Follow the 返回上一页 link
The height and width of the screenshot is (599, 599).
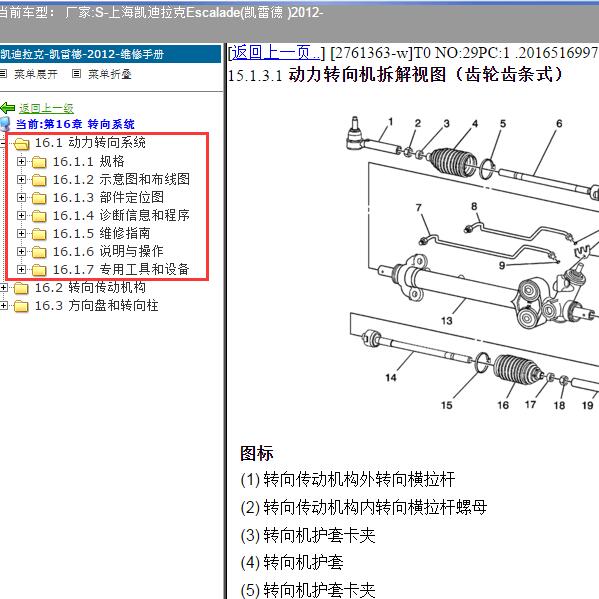tap(277, 52)
